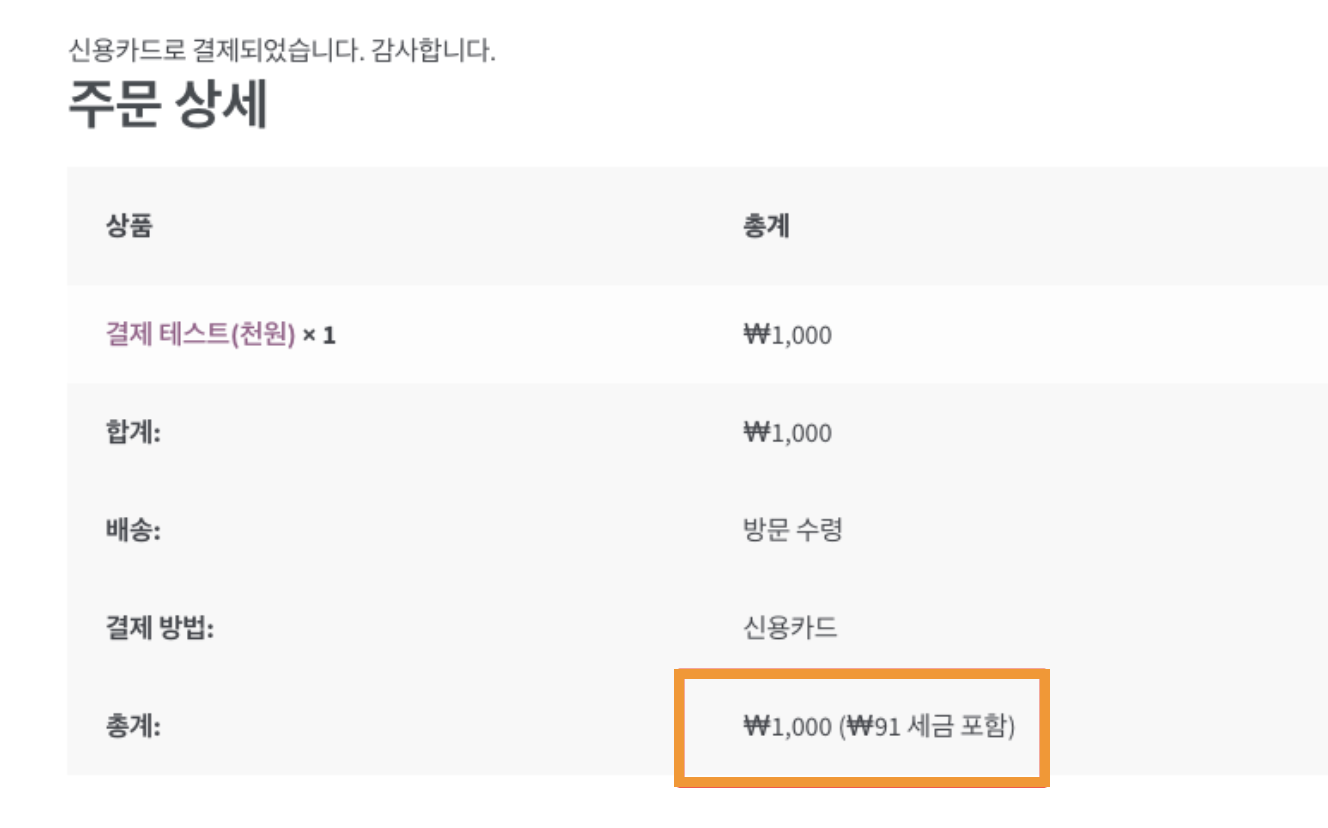The image size is (1328, 828).
Task: Click the 배송: row label
Action: pyautogui.click(x=133, y=529)
